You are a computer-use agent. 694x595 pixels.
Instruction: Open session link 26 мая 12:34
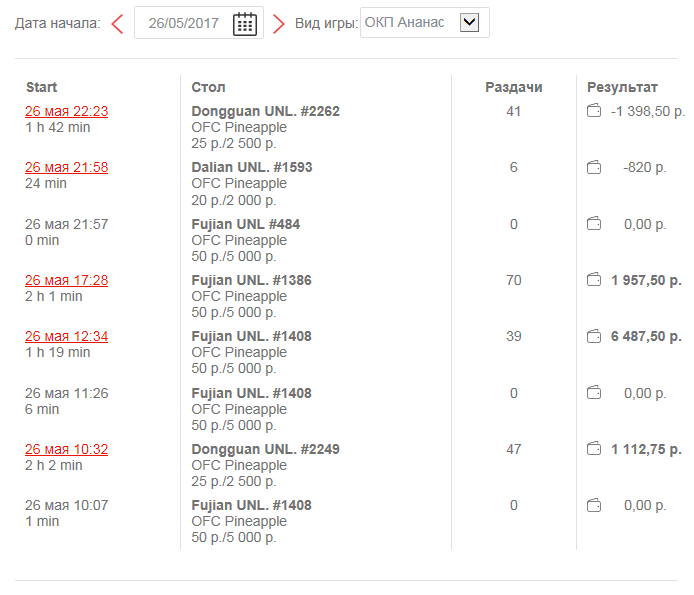pyautogui.click(x=66, y=336)
